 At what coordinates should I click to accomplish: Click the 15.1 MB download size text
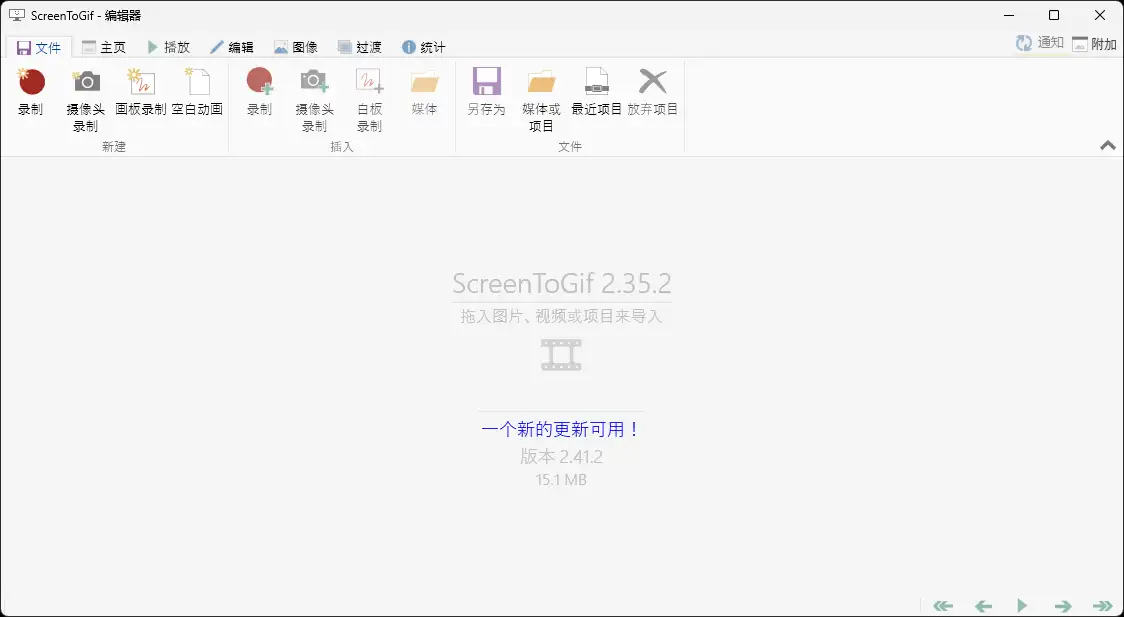[561, 479]
